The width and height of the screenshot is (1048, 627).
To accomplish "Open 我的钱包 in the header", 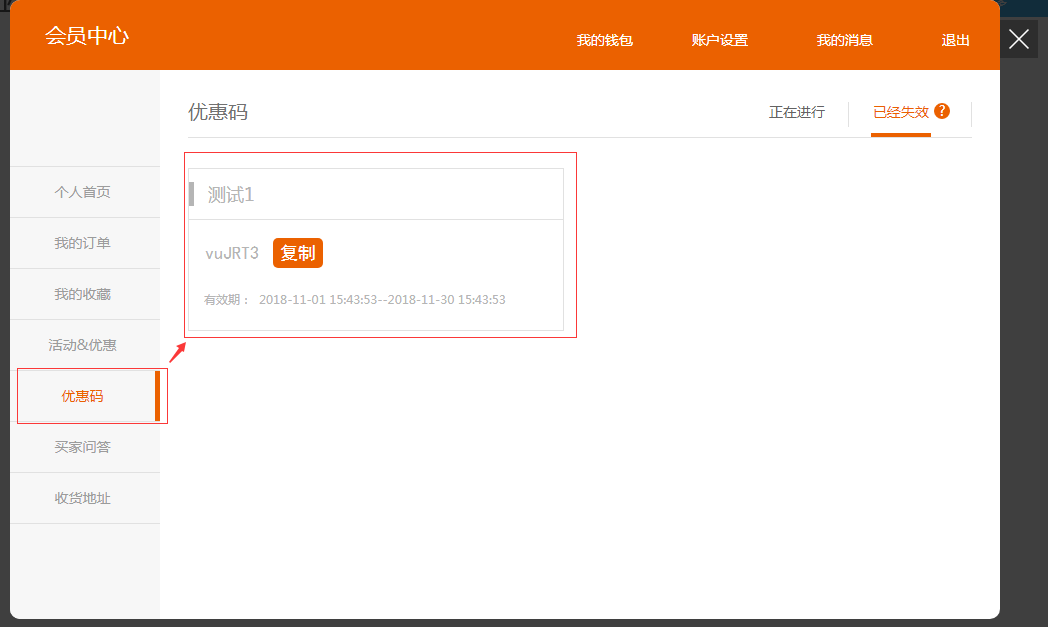I will click(x=604, y=40).
